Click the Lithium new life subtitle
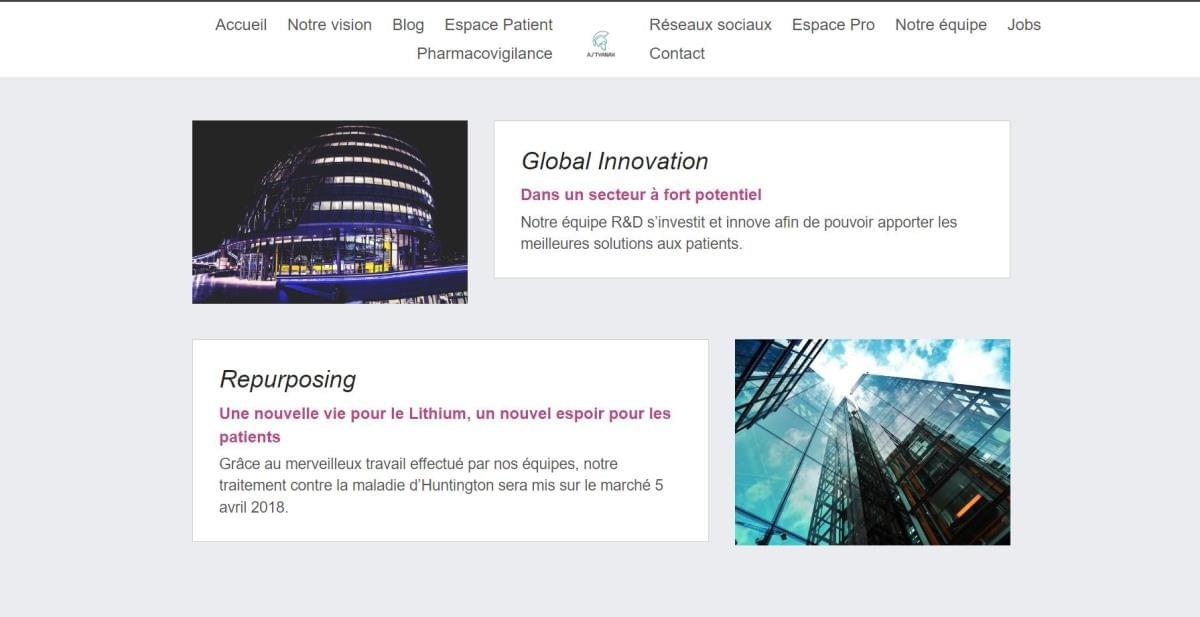 pos(445,424)
